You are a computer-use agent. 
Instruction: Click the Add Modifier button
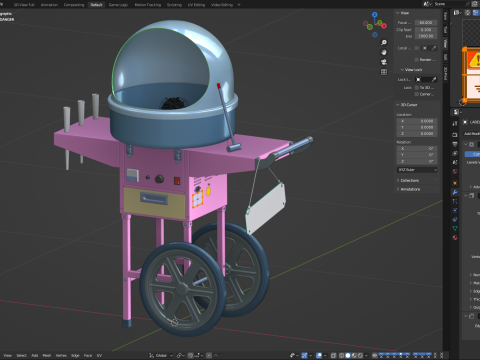tap(472, 134)
